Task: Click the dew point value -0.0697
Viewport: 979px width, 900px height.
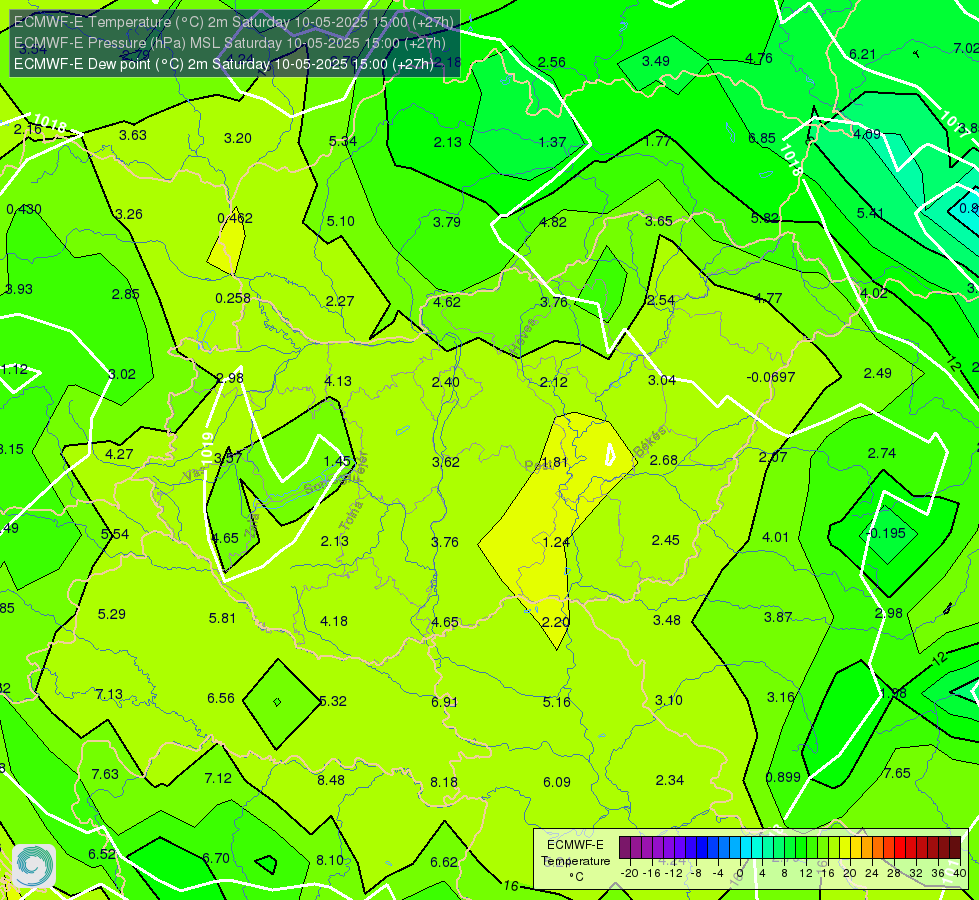Action: 770,377
